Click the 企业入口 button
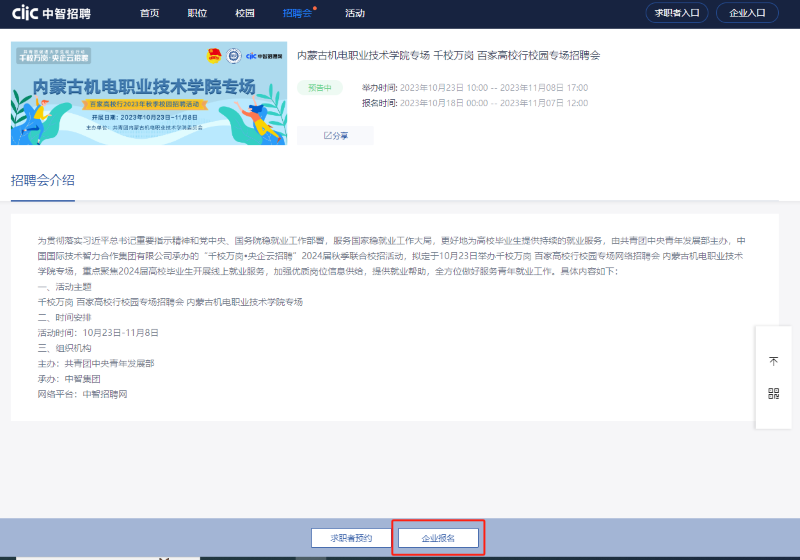This screenshot has height=560, width=800. tap(747, 13)
